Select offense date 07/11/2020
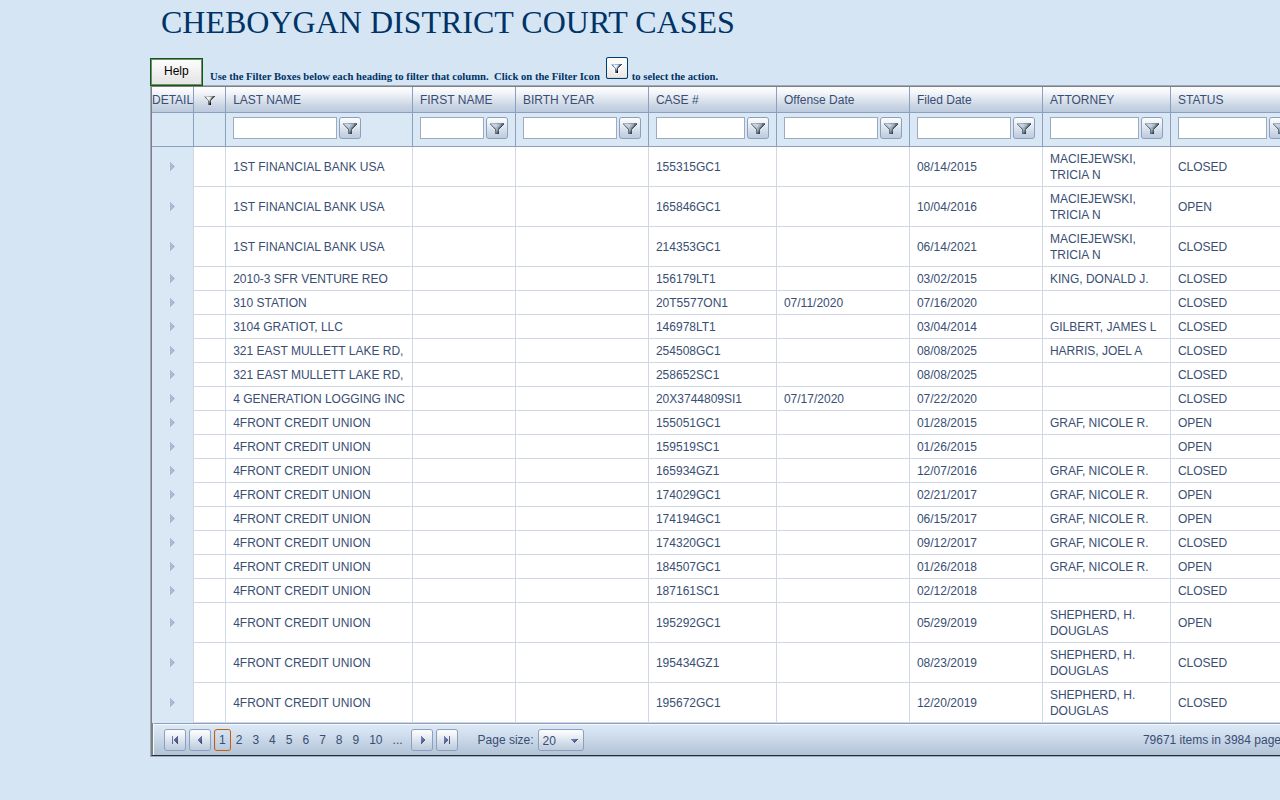The width and height of the screenshot is (1280, 800). (x=814, y=303)
